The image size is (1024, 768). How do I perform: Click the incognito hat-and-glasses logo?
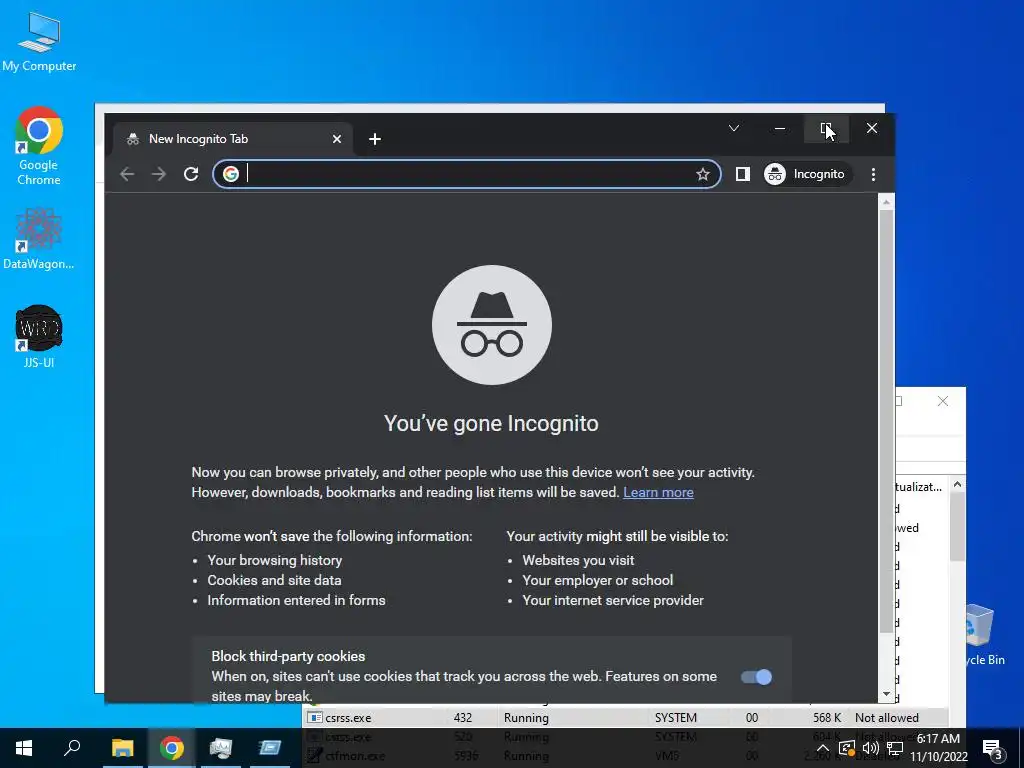(492, 325)
